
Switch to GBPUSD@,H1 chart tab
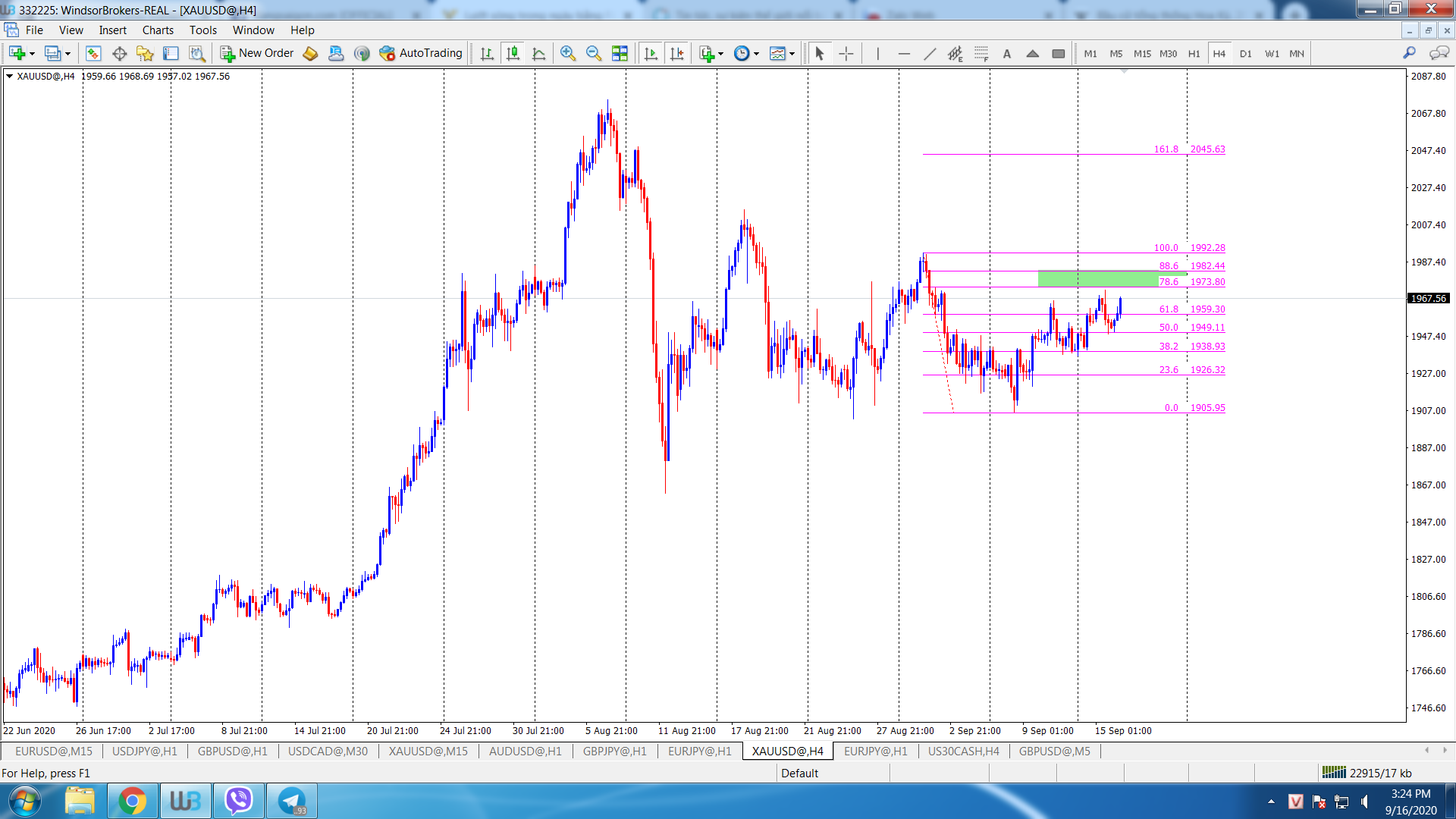pos(232,752)
